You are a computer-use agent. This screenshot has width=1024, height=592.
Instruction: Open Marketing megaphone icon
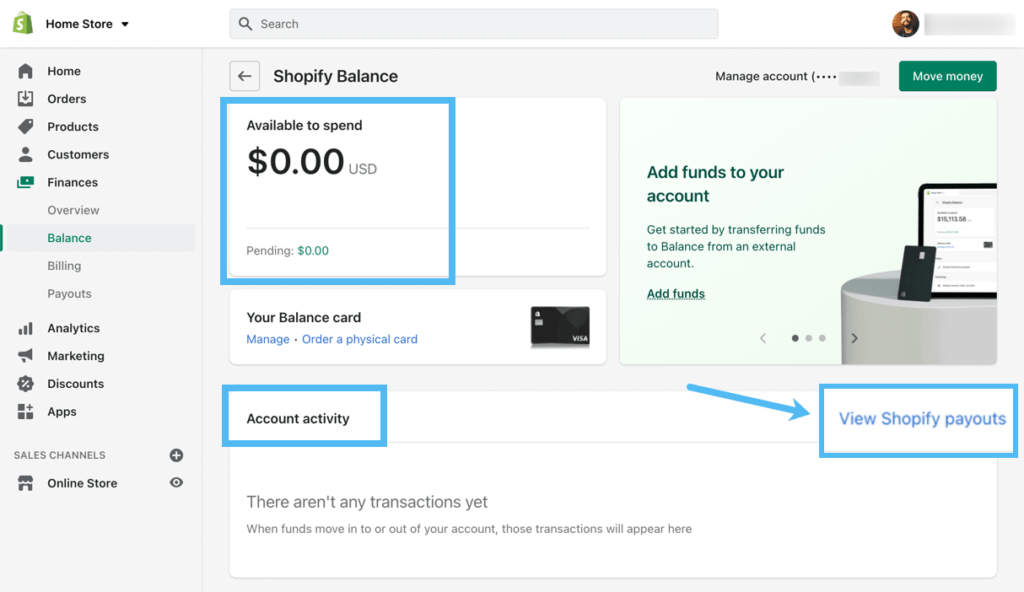click(x=26, y=356)
